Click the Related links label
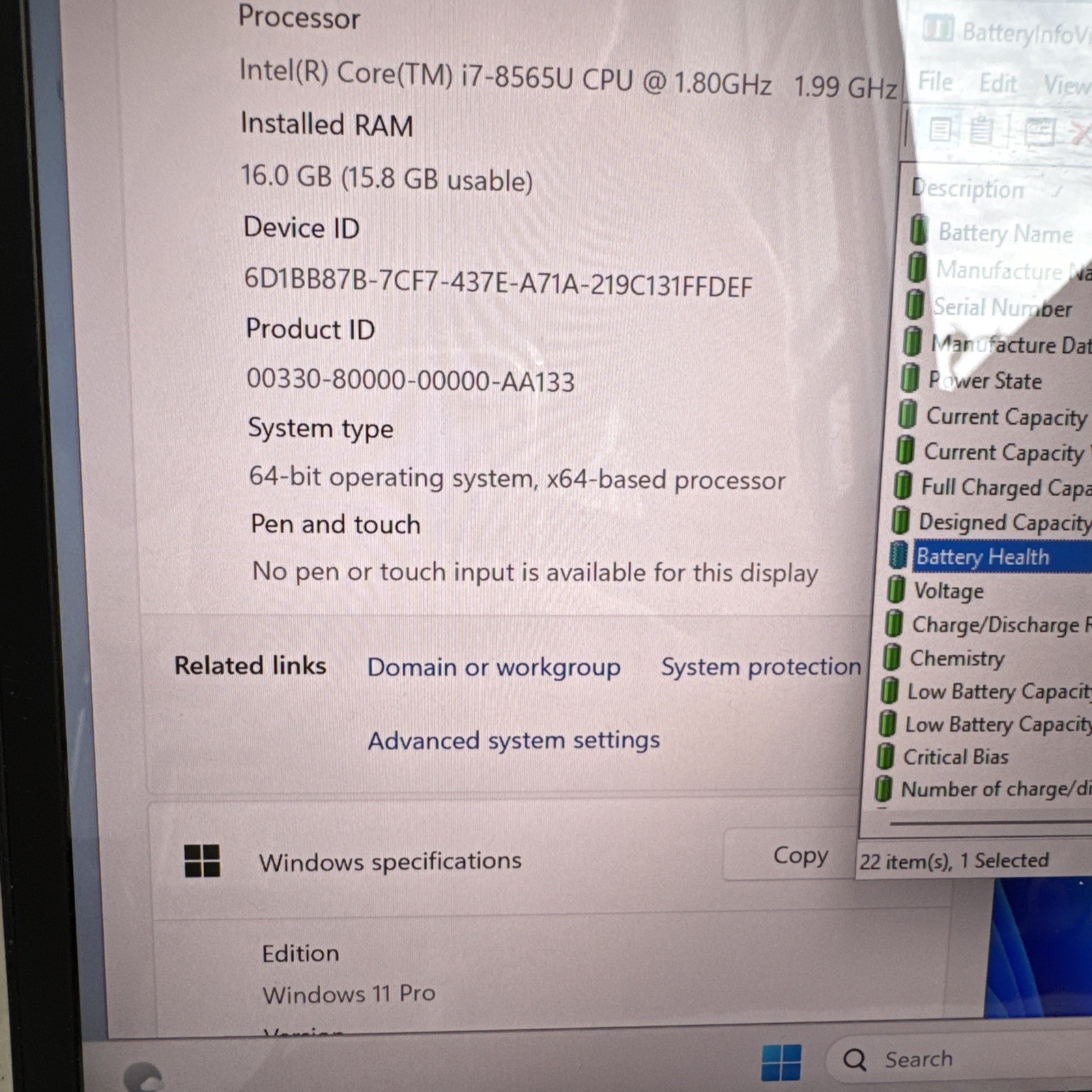Viewport: 1092px width, 1092px height. (250, 665)
